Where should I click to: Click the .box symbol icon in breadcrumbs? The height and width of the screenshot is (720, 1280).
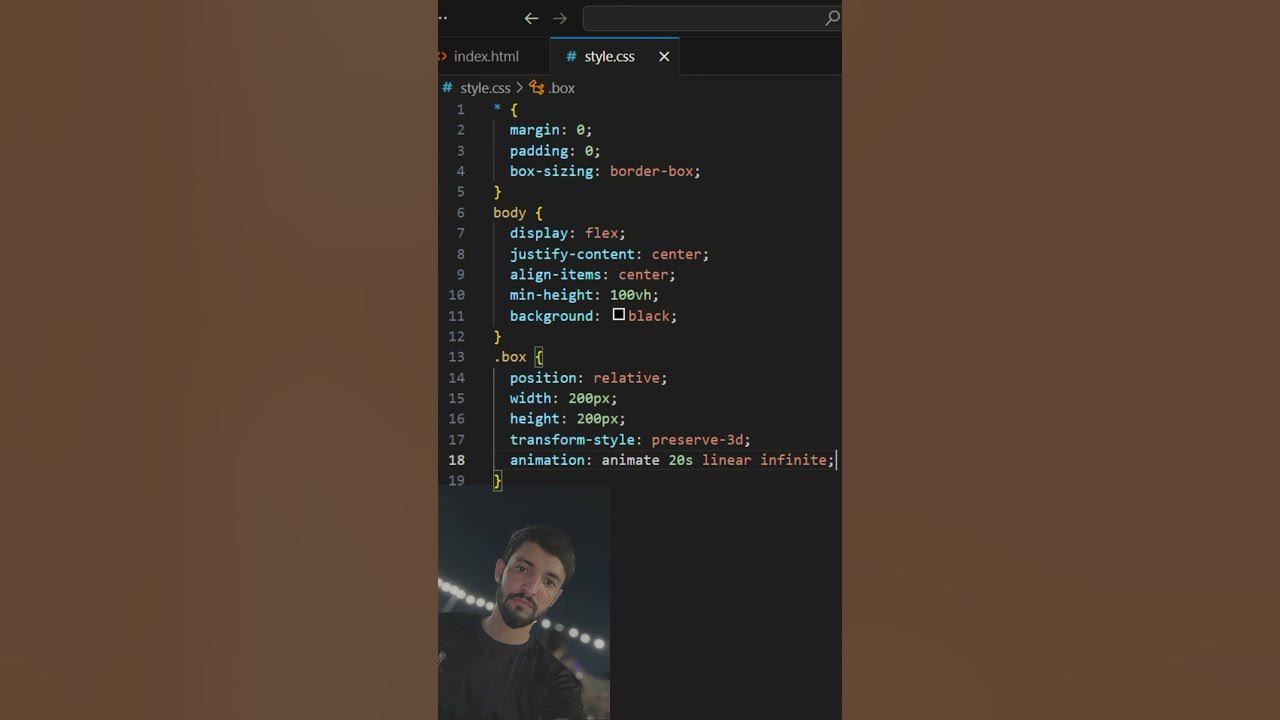[537, 88]
